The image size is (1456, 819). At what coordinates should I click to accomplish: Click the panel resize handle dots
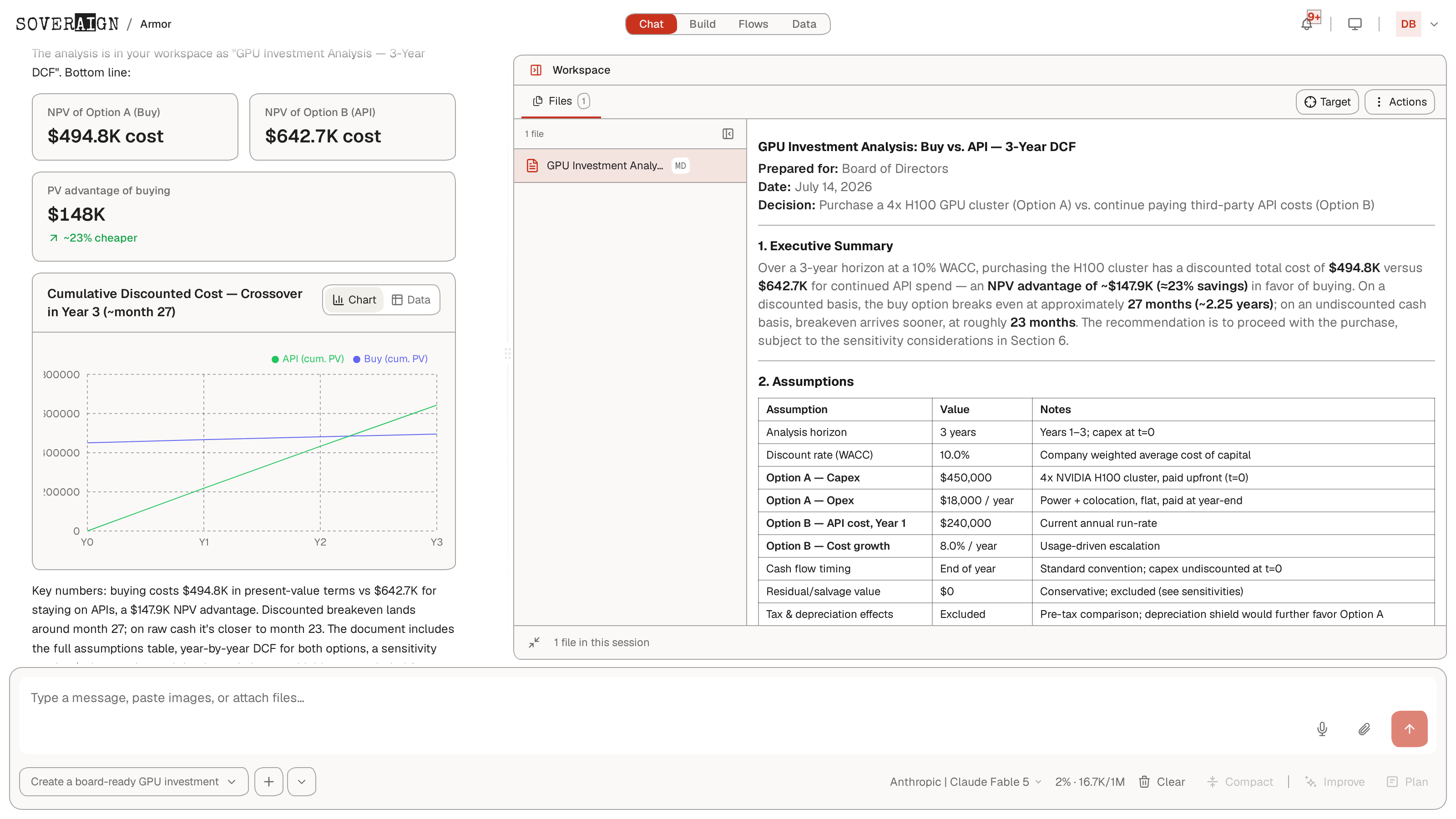pyautogui.click(x=508, y=354)
